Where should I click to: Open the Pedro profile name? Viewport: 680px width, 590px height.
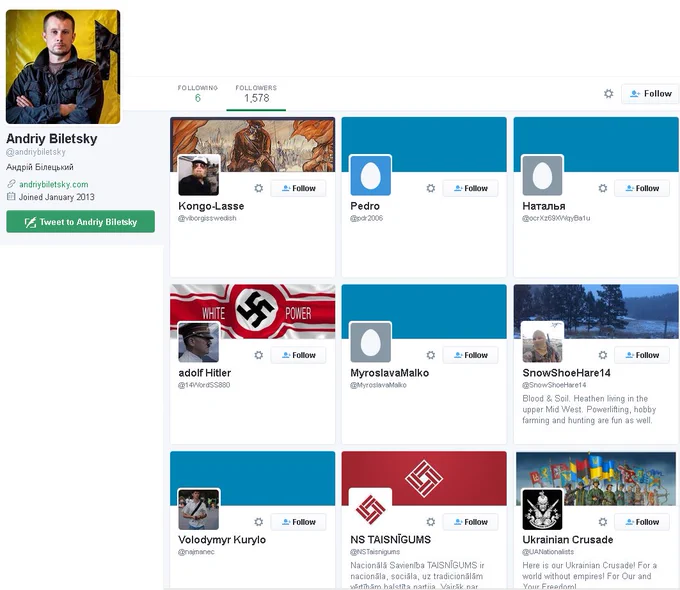tap(365, 206)
